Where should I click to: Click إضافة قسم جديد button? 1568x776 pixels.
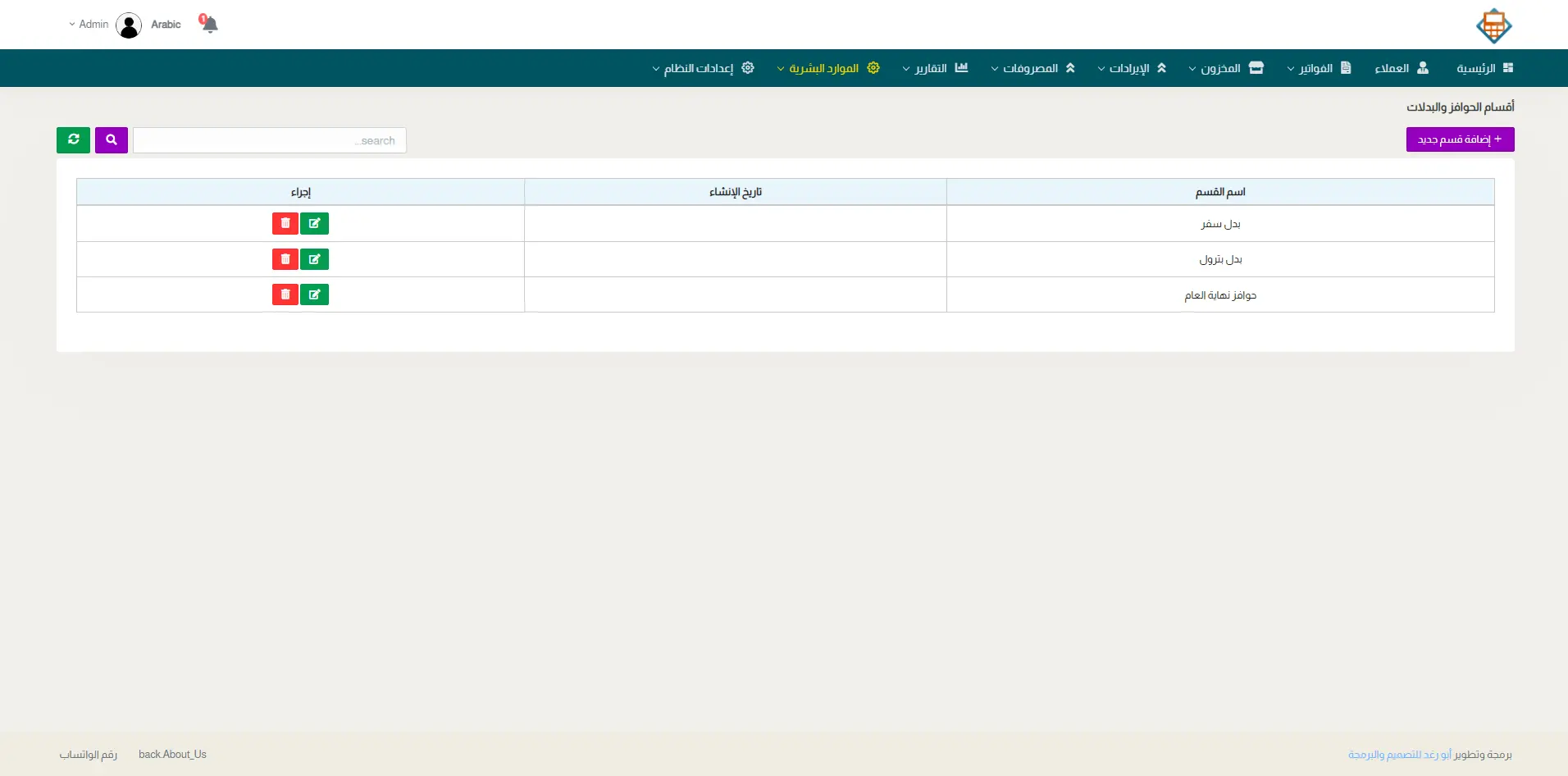[1460, 139]
